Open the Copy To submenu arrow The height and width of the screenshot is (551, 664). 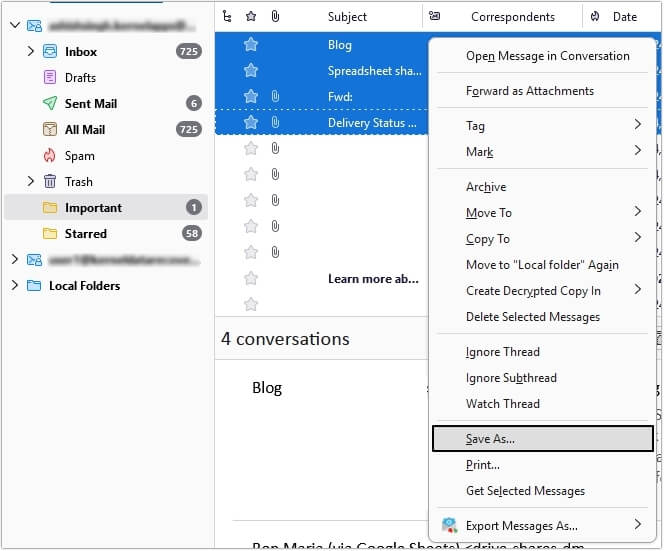pyautogui.click(x=638, y=237)
